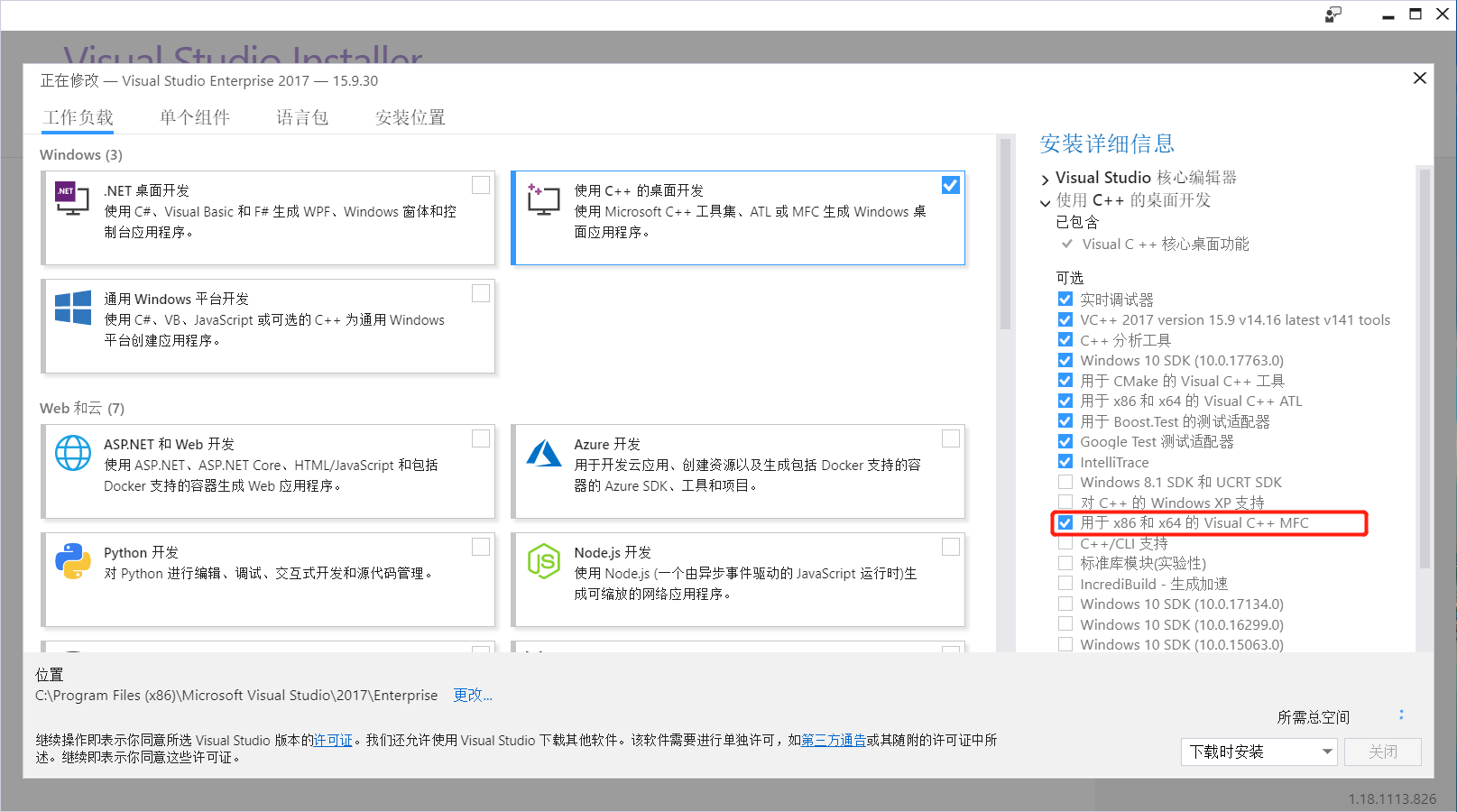Check Windows 10 SDK (10.0.17134.0)
The height and width of the screenshot is (812, 1457).
pyautogui.click(x=1065, y=604)
